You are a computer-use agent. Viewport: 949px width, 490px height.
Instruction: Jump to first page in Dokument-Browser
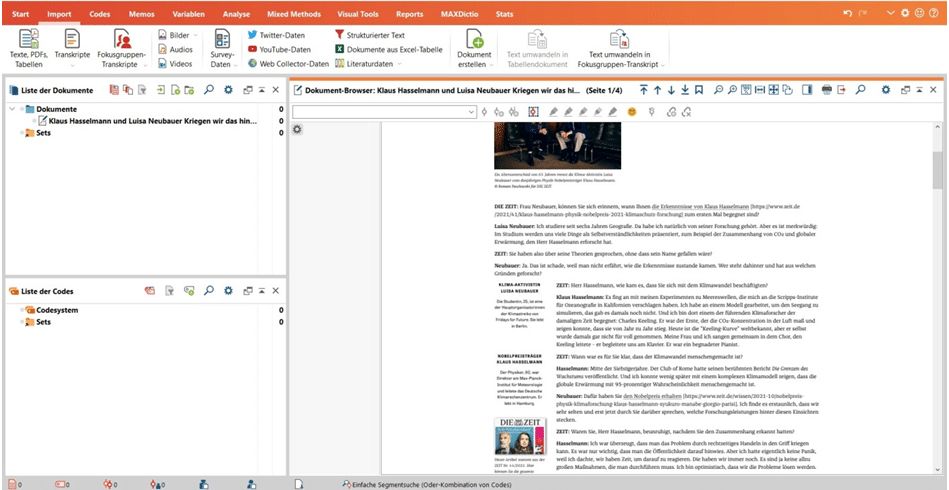tap(643, 90)
